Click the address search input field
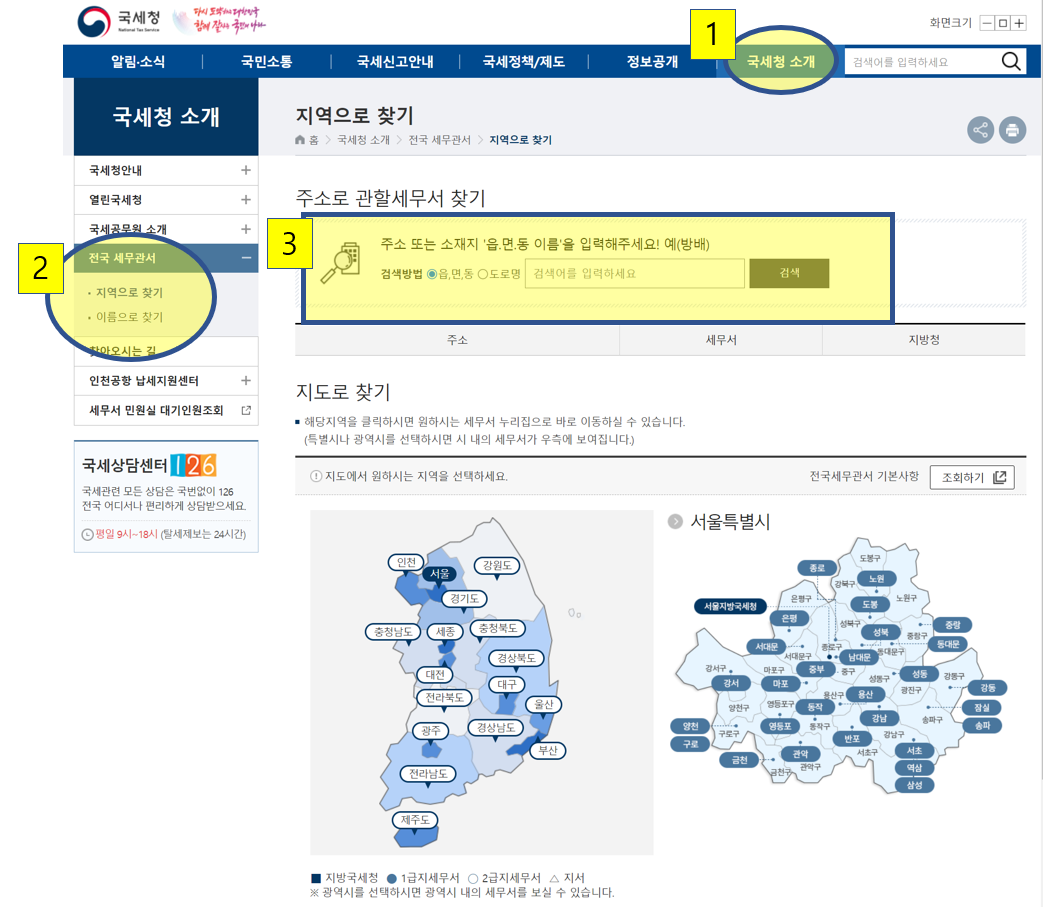This screenshot has height=907, width=1049. click(x=635, y=274)
